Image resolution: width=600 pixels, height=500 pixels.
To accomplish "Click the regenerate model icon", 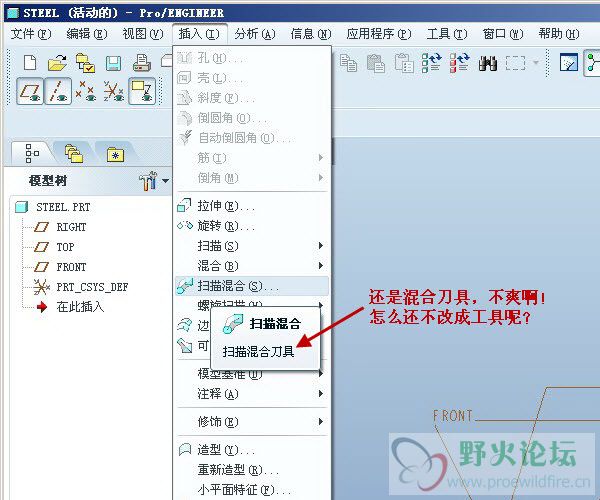I will 431,63.
